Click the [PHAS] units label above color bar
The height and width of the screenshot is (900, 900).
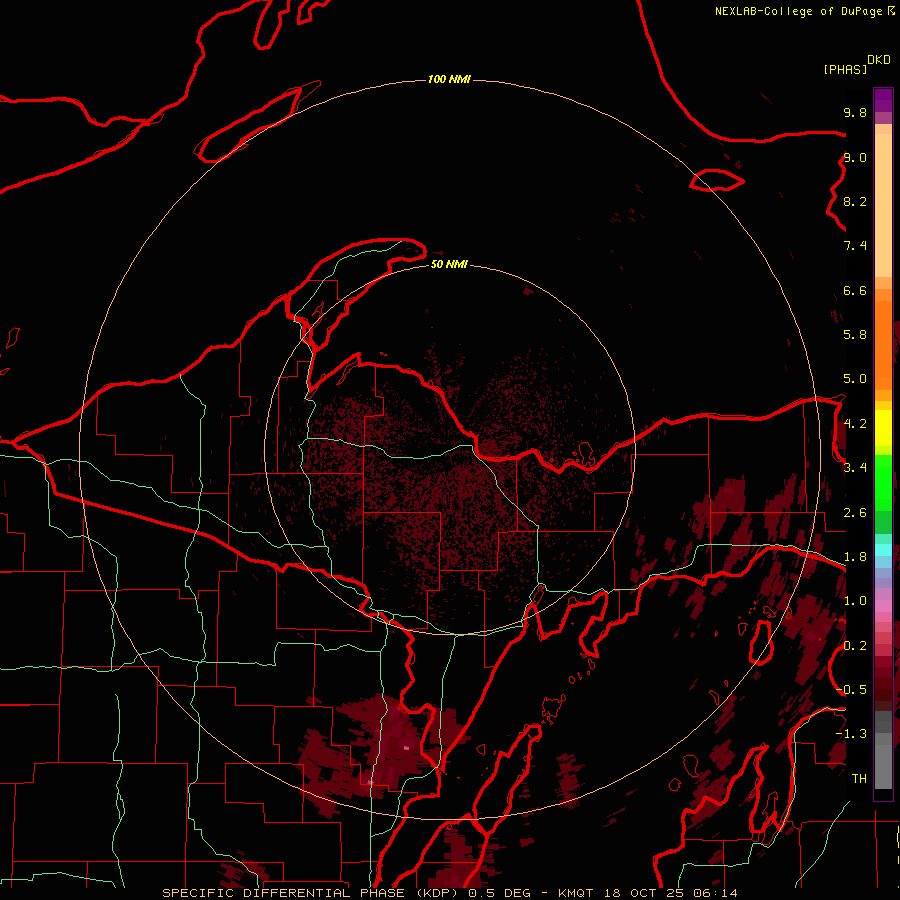pyautogui.click(x=845, y=70)
